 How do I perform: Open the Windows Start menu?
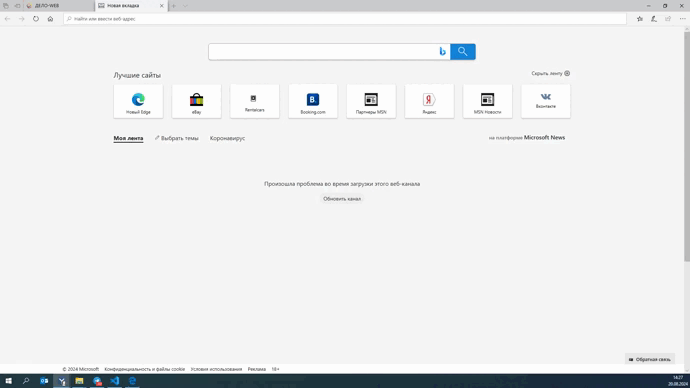coord(8,381)
